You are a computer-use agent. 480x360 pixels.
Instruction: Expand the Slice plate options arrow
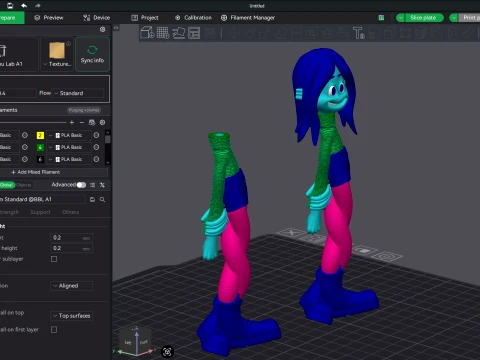pyautogui.click(x=401, y=18)
